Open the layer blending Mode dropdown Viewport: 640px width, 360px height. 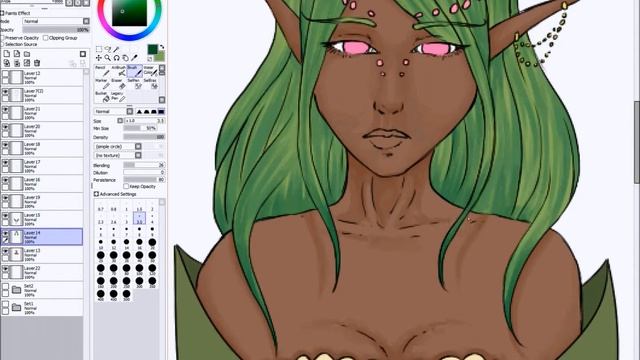tap(56, 21)
